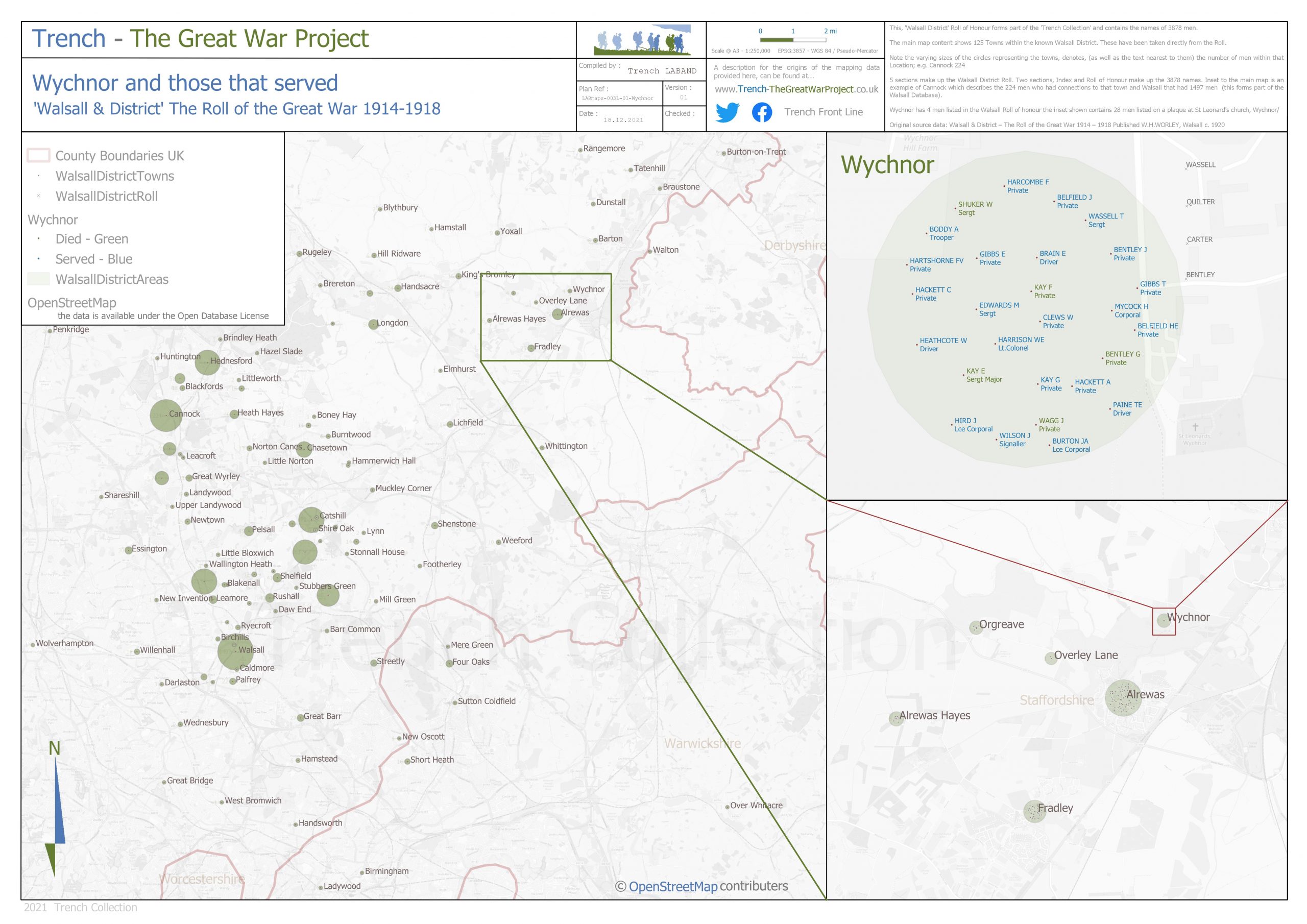The height and width of the screenshot is (924, 1307).
Task: Click the OpenStreetMap contributors link
Action: pos(701,886)
